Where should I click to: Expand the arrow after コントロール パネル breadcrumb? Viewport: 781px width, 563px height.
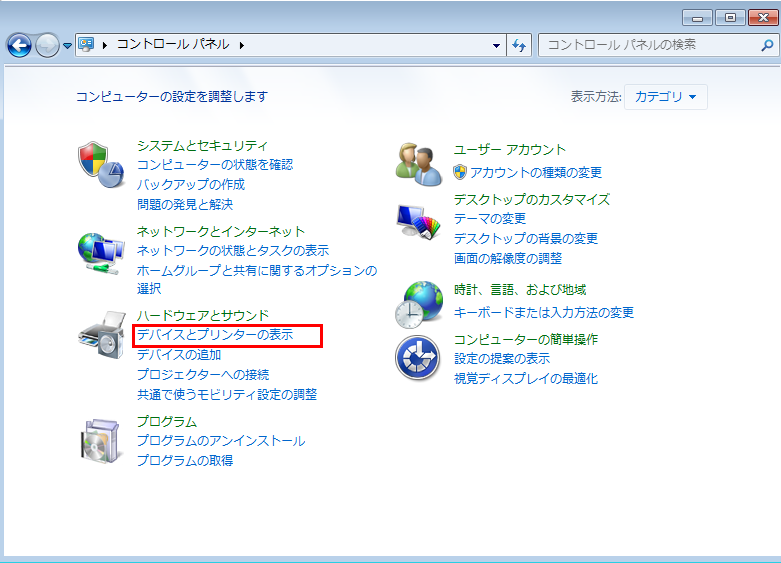(x=242, y=45)
